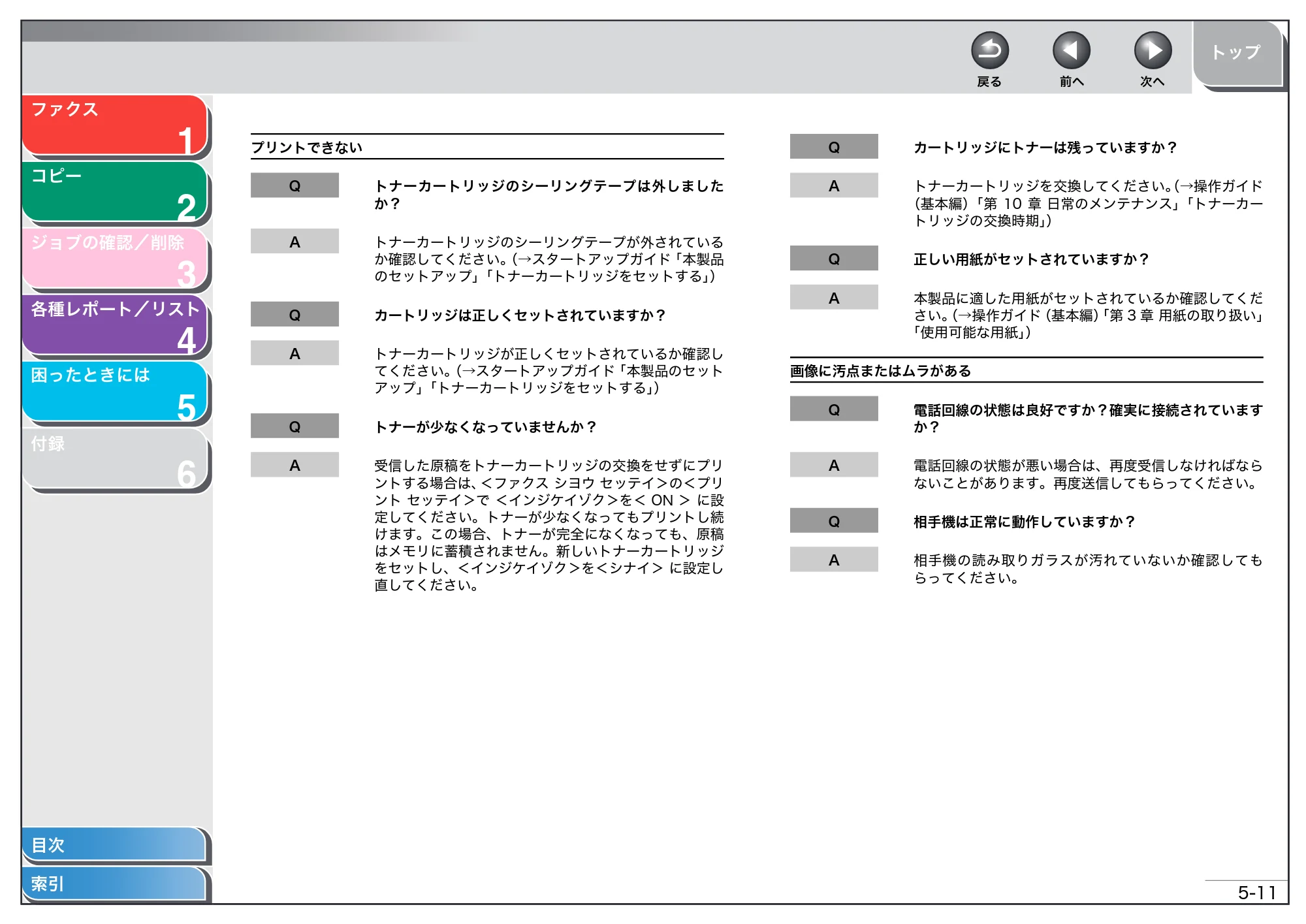Open chapter 2 コピー tab

point(115,191)
